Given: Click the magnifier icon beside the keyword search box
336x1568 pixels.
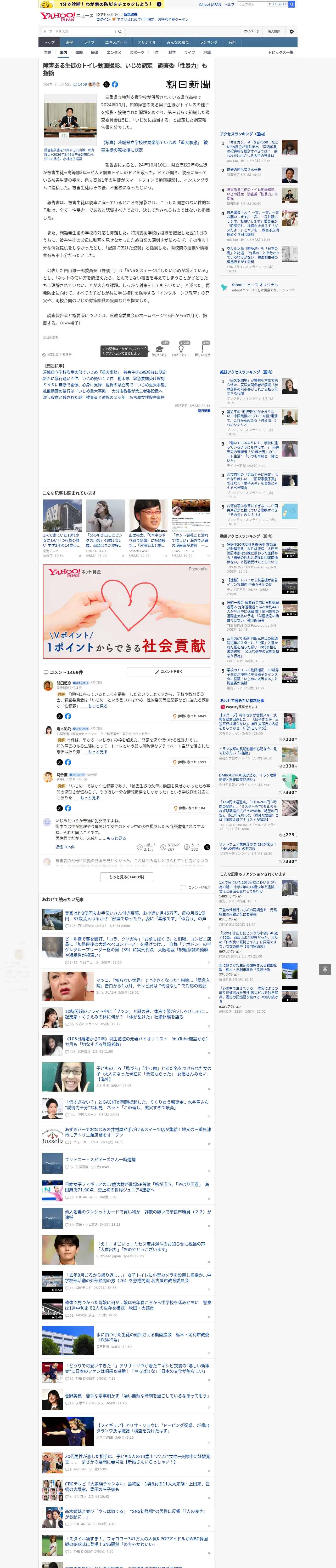Looking at the screenshot, I should pos(120,32).
